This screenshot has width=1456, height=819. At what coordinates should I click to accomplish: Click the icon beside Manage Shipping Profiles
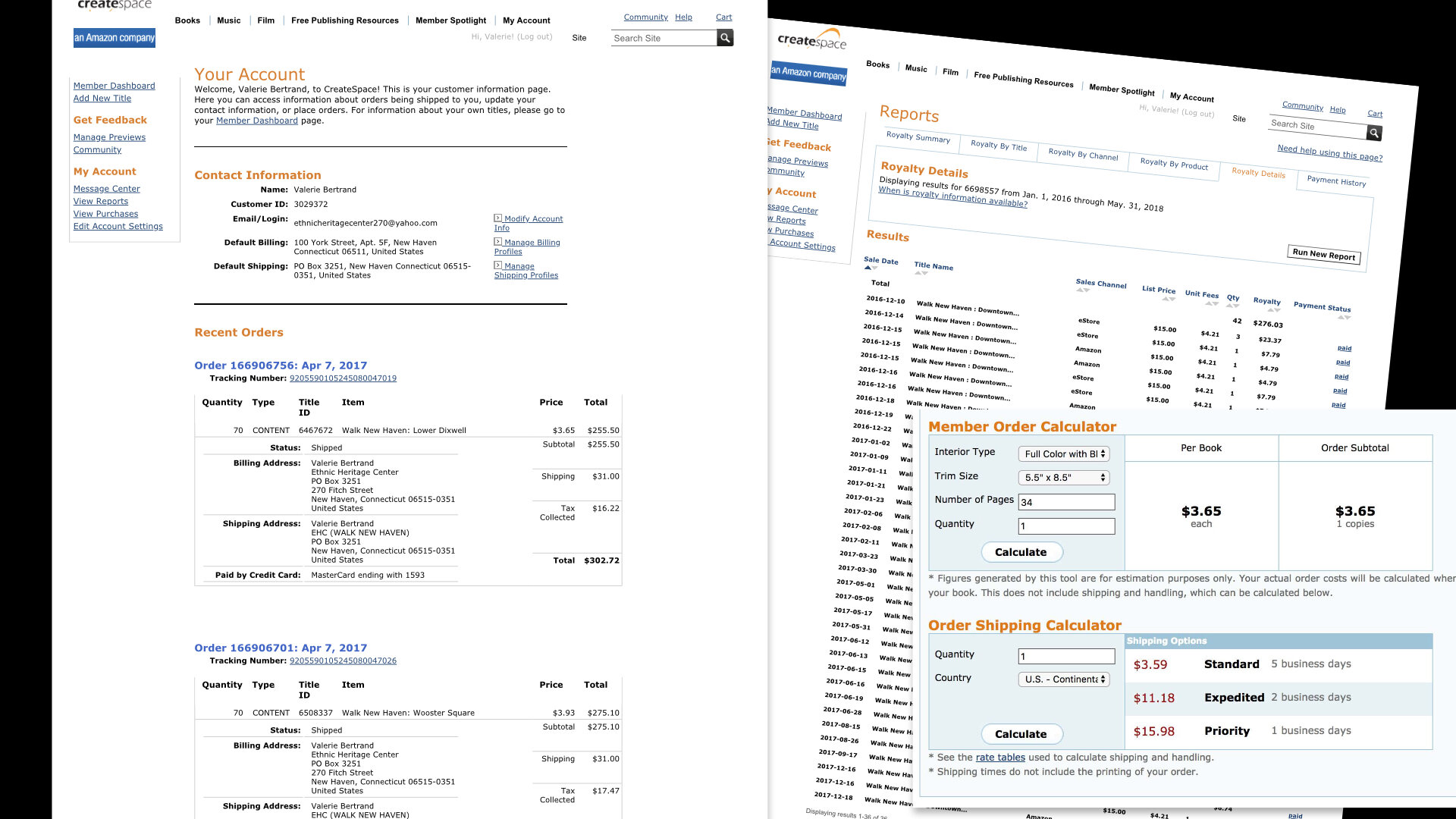[497, 265]
